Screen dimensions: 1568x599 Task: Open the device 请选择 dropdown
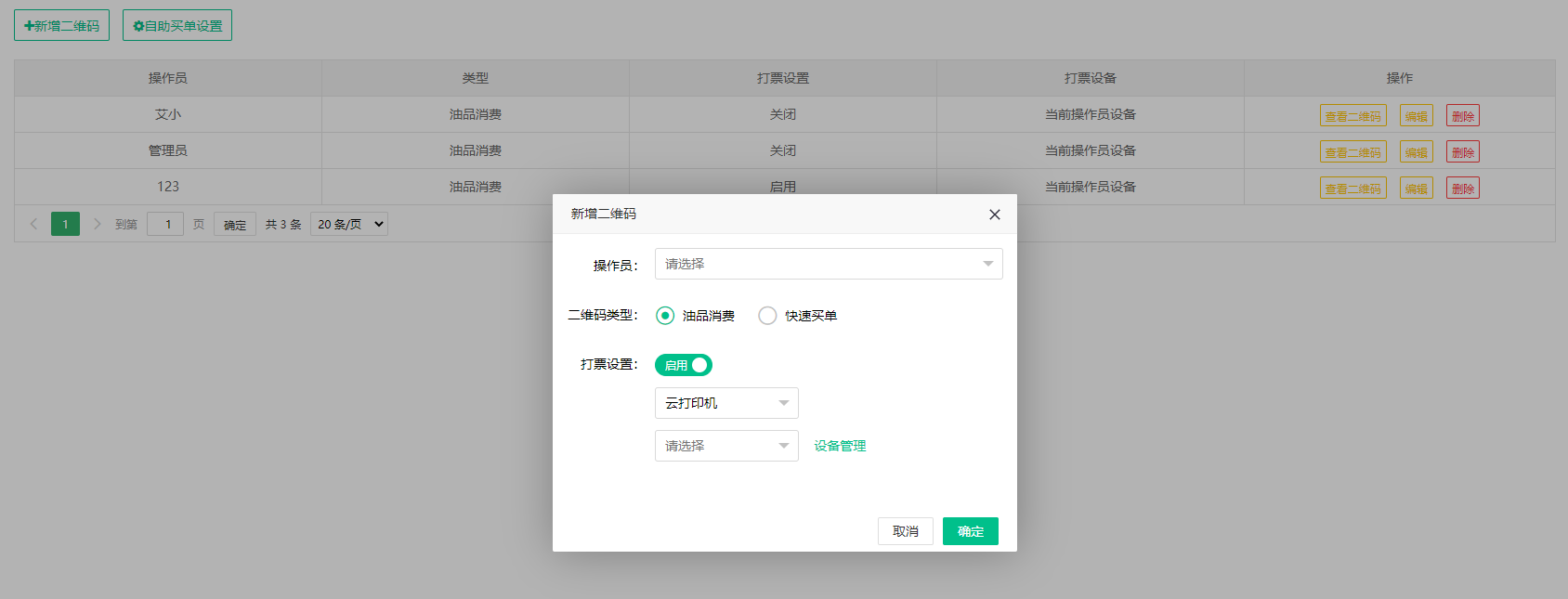[x=726, y=446]
